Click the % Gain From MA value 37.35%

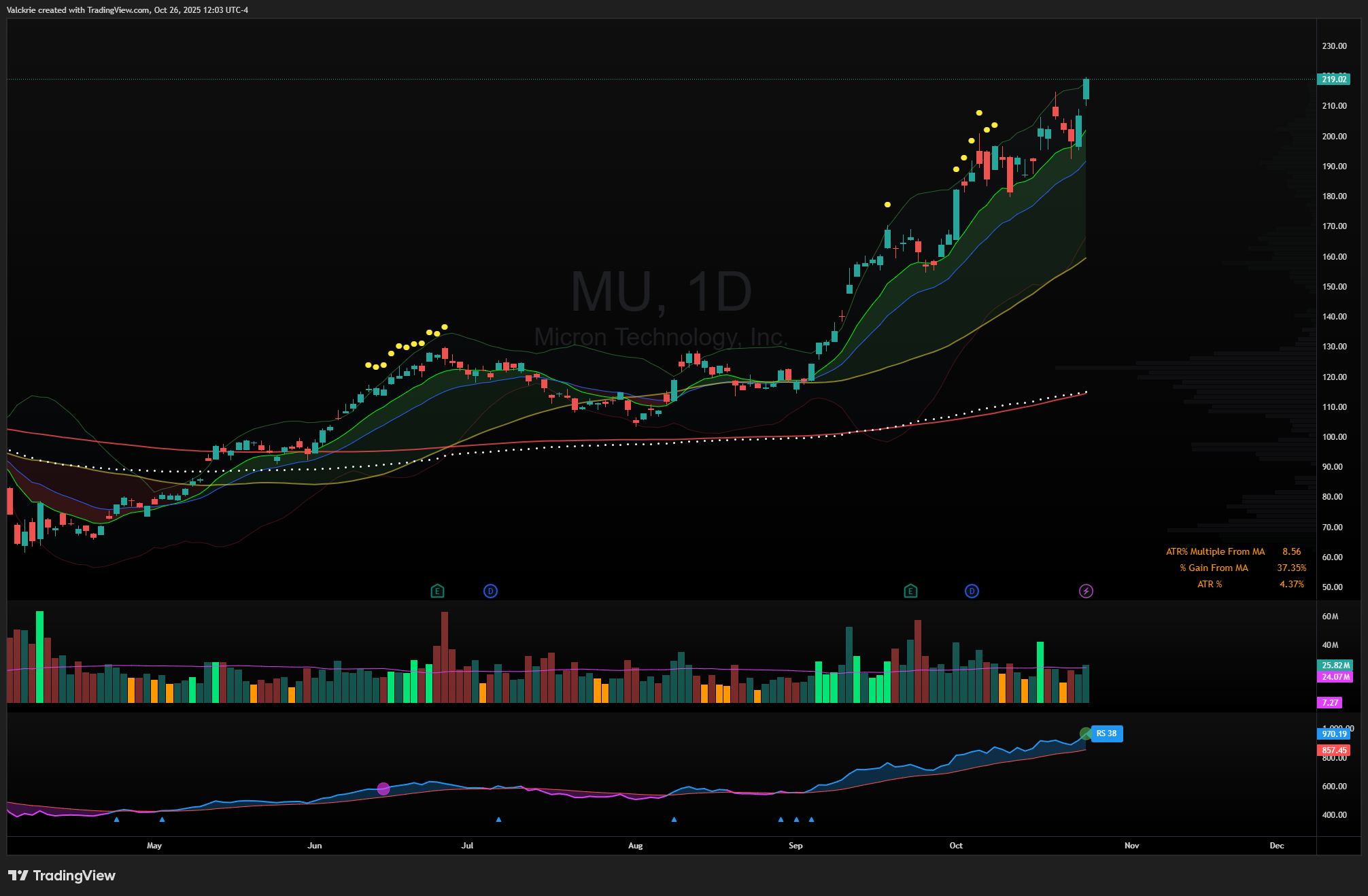pos(1291,568)
